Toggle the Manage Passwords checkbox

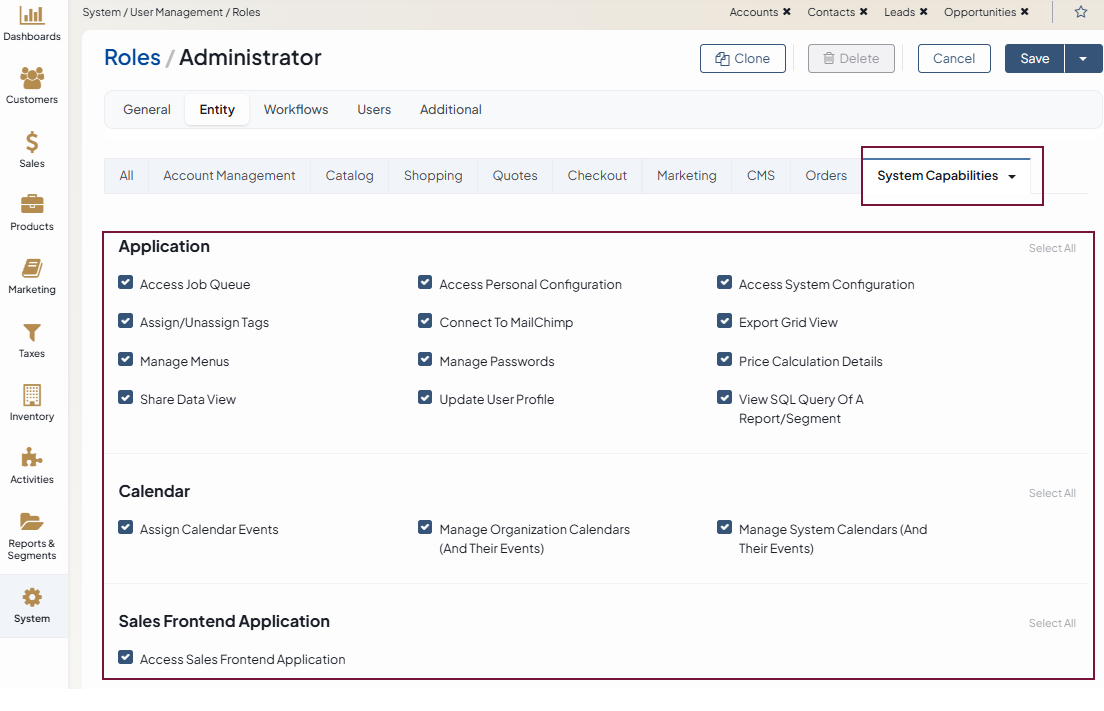425,360
